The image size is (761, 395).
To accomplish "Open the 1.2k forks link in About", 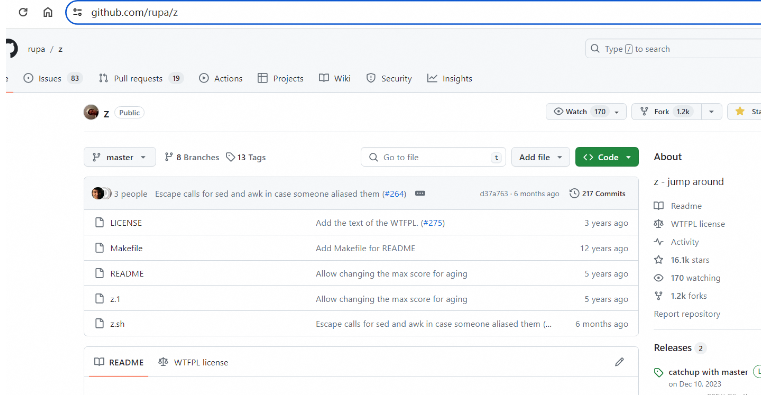I will (x=680, y=296).
